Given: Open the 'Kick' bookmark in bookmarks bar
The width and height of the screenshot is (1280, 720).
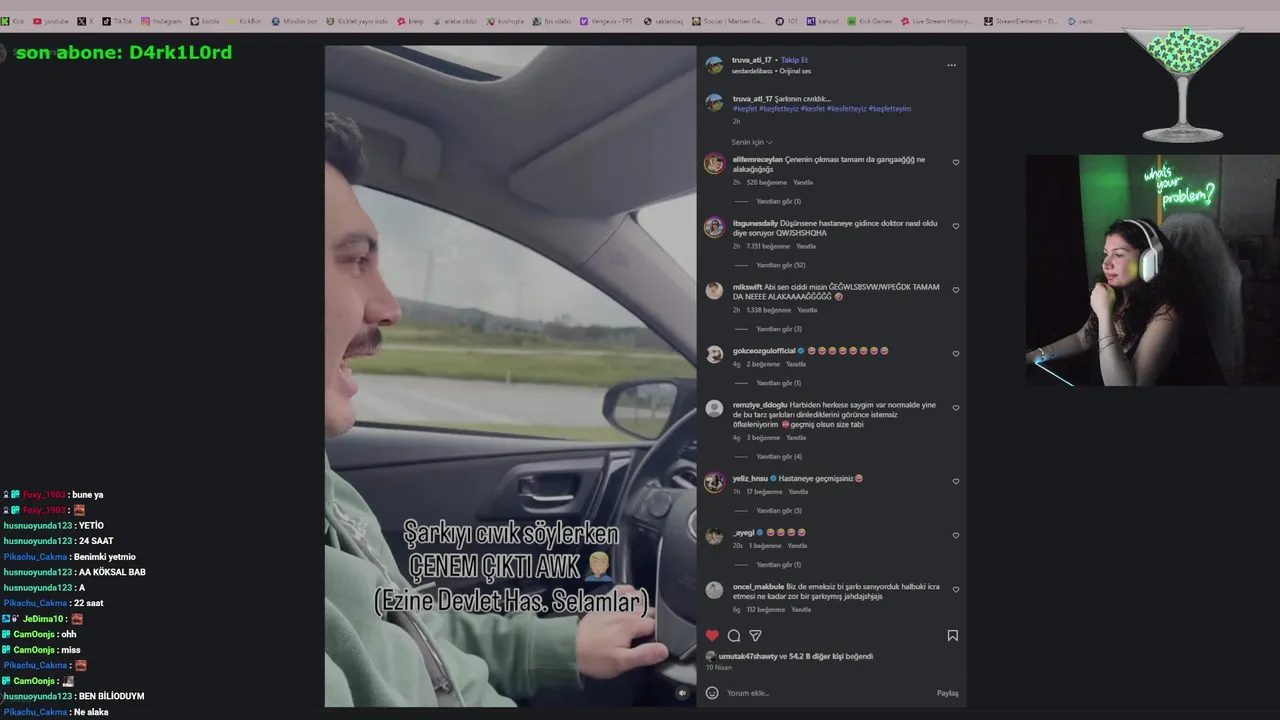Looking at the screenshot, I should pos(13,21).
